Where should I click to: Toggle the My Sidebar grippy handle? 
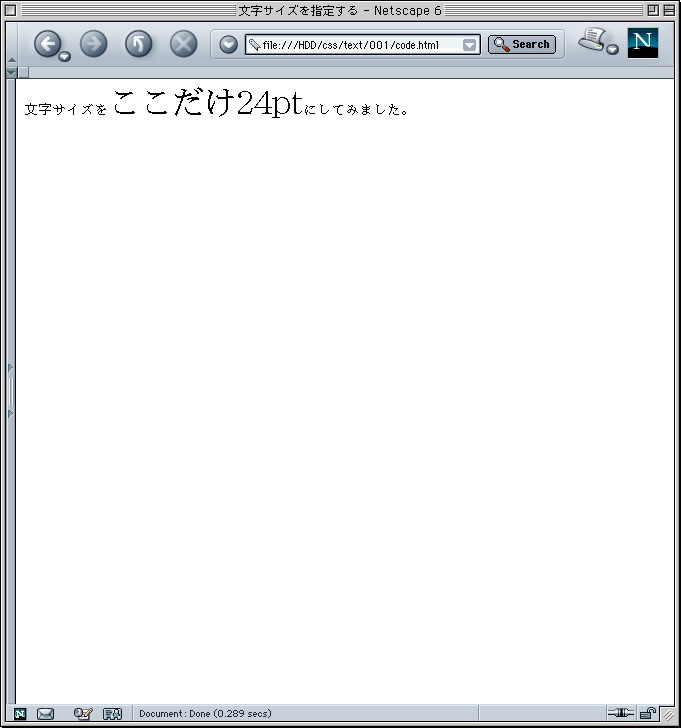click(x=11, y=391)
